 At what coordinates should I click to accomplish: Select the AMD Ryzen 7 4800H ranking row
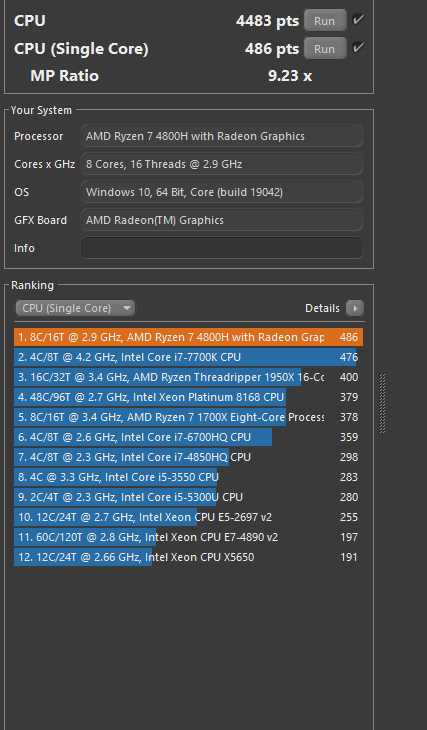pyautogui.click(x=189, y=337)
